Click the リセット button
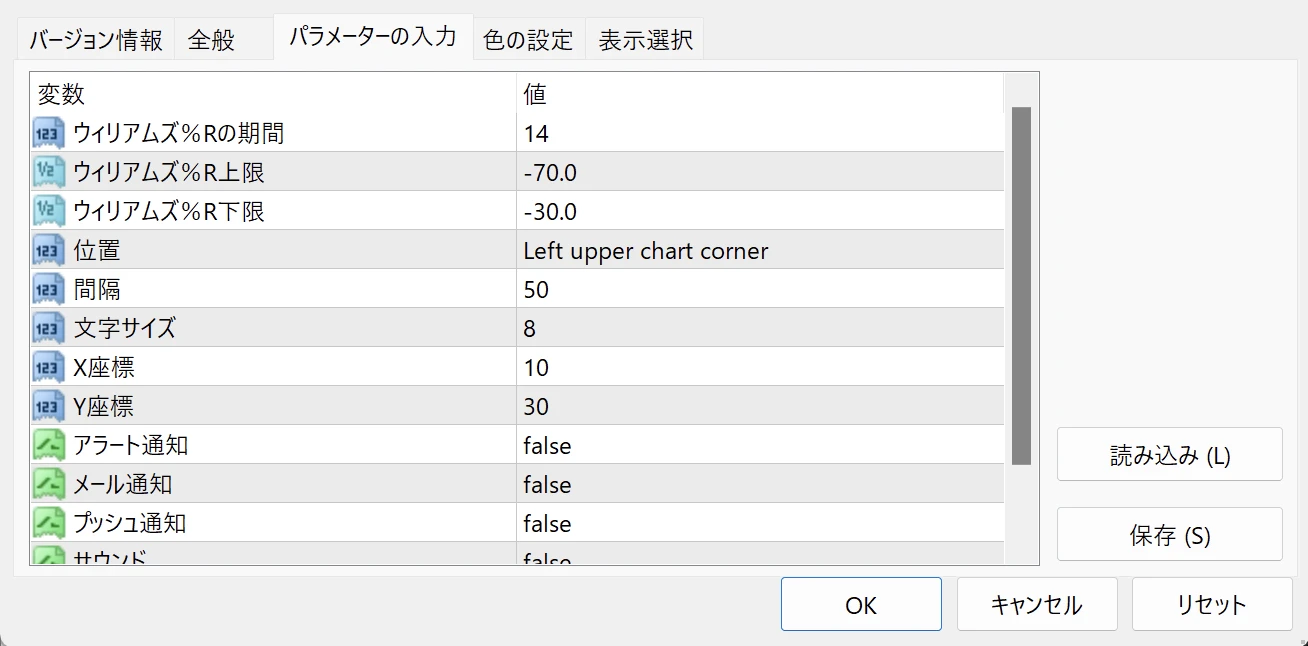Screen dimensions: 1308x646 point(1212,604)
